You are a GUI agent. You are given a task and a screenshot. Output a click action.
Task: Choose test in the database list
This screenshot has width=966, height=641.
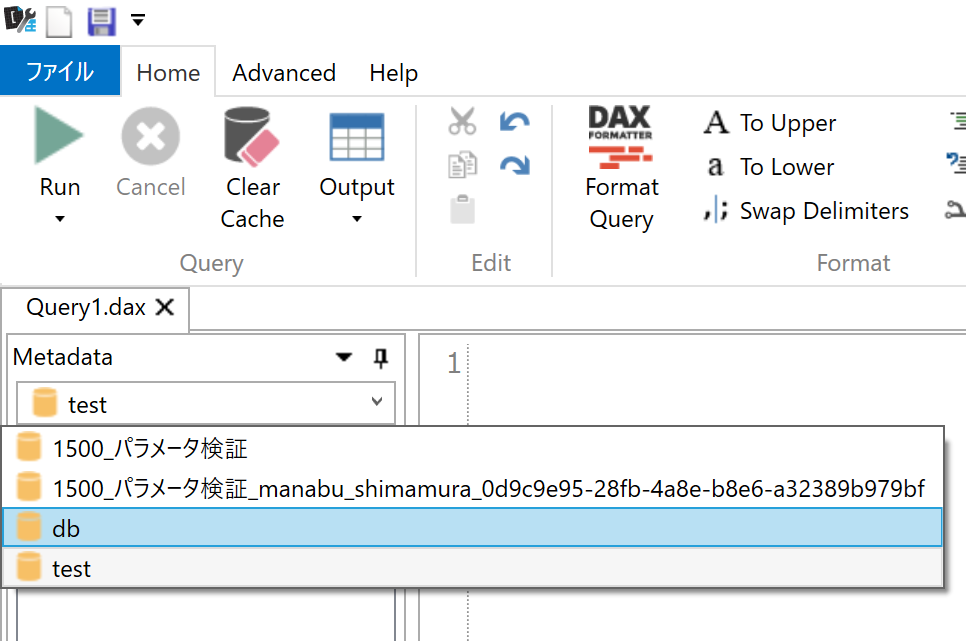(x=473, y=568)
